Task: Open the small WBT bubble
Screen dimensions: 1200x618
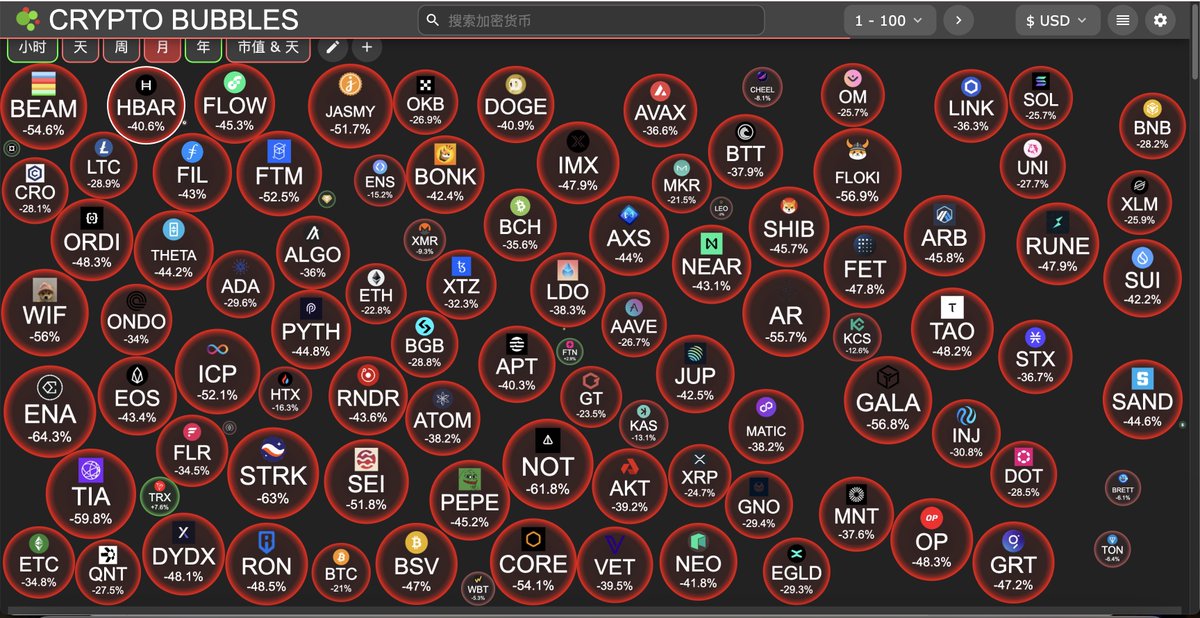Action: tap(477, 587)
